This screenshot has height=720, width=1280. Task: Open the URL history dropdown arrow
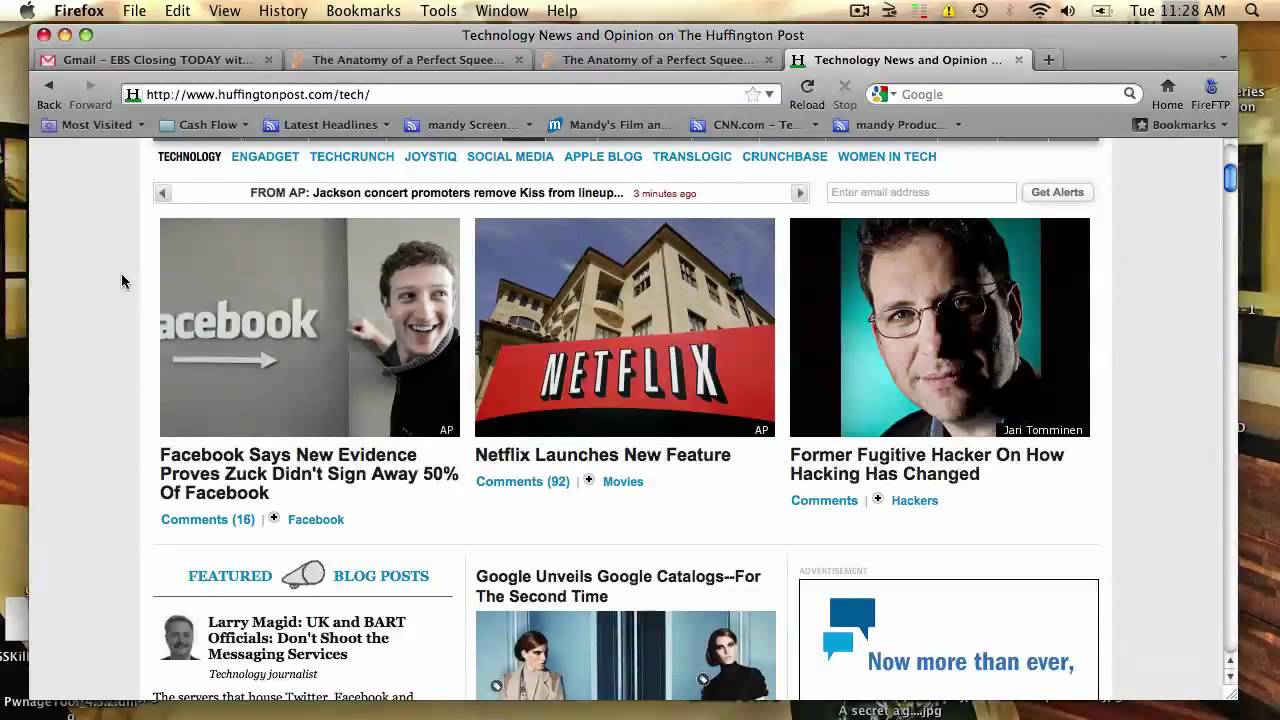tap(769, 94)
